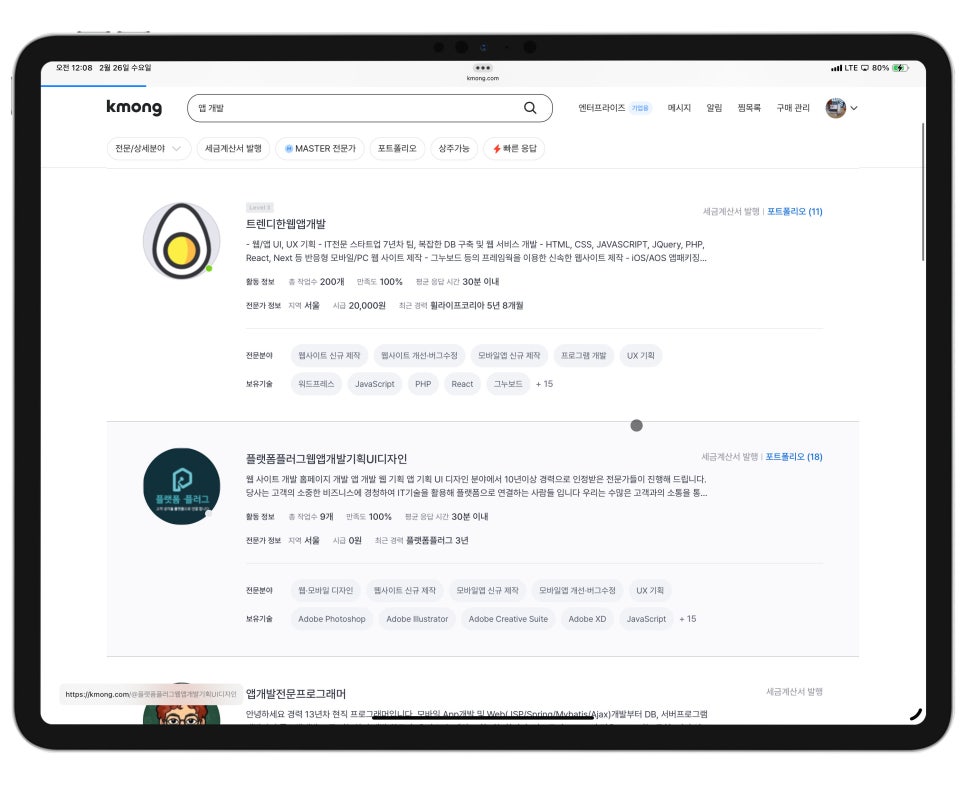Select the 웹사이트 개선·버그수정 tag
The height and width of the screenshot is (785, 966).
coord(419,356)
